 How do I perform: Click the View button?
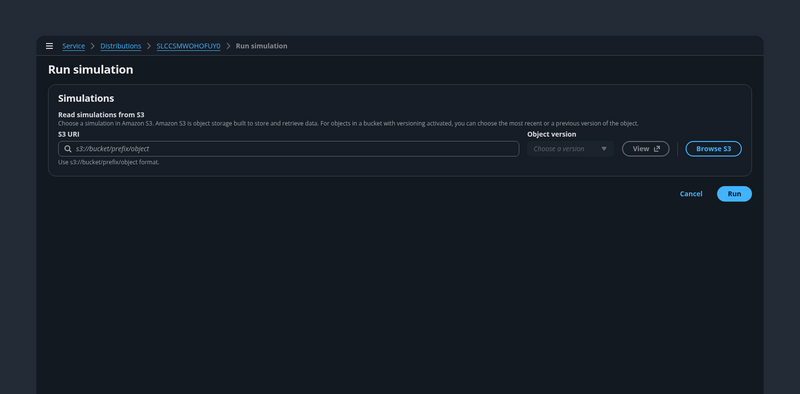point(645,149)
